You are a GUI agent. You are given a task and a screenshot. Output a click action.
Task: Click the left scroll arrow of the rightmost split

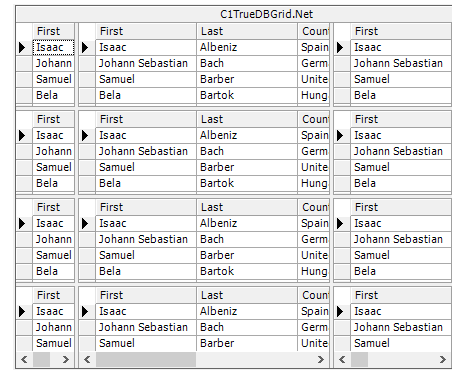342,359
